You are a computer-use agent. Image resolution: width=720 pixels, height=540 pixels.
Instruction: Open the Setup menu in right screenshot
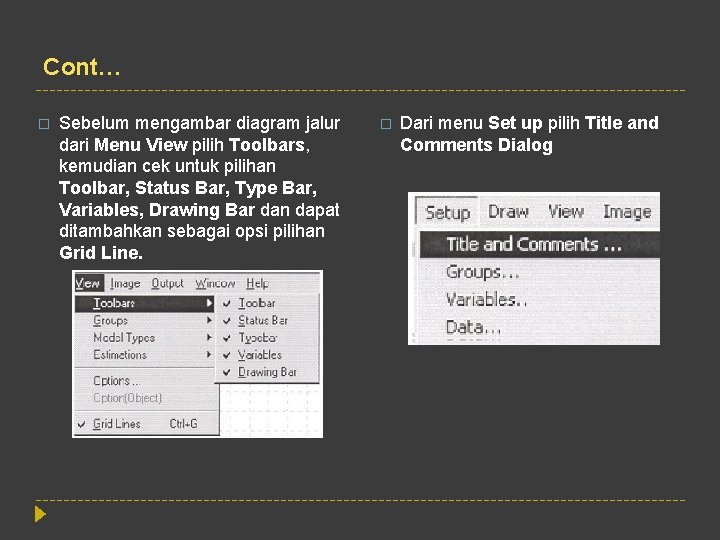pos(448,213)
